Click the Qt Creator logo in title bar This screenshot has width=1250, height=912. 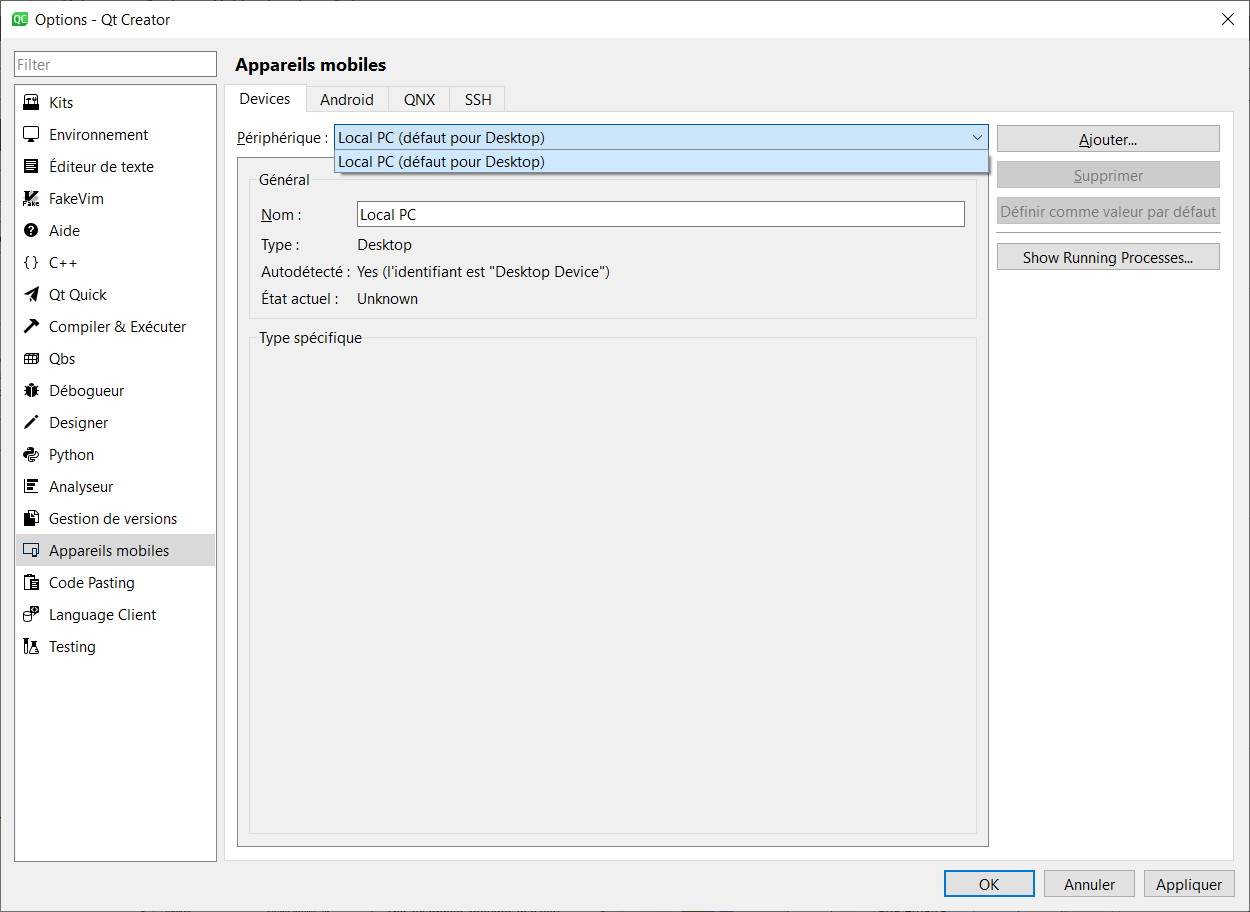20,19
